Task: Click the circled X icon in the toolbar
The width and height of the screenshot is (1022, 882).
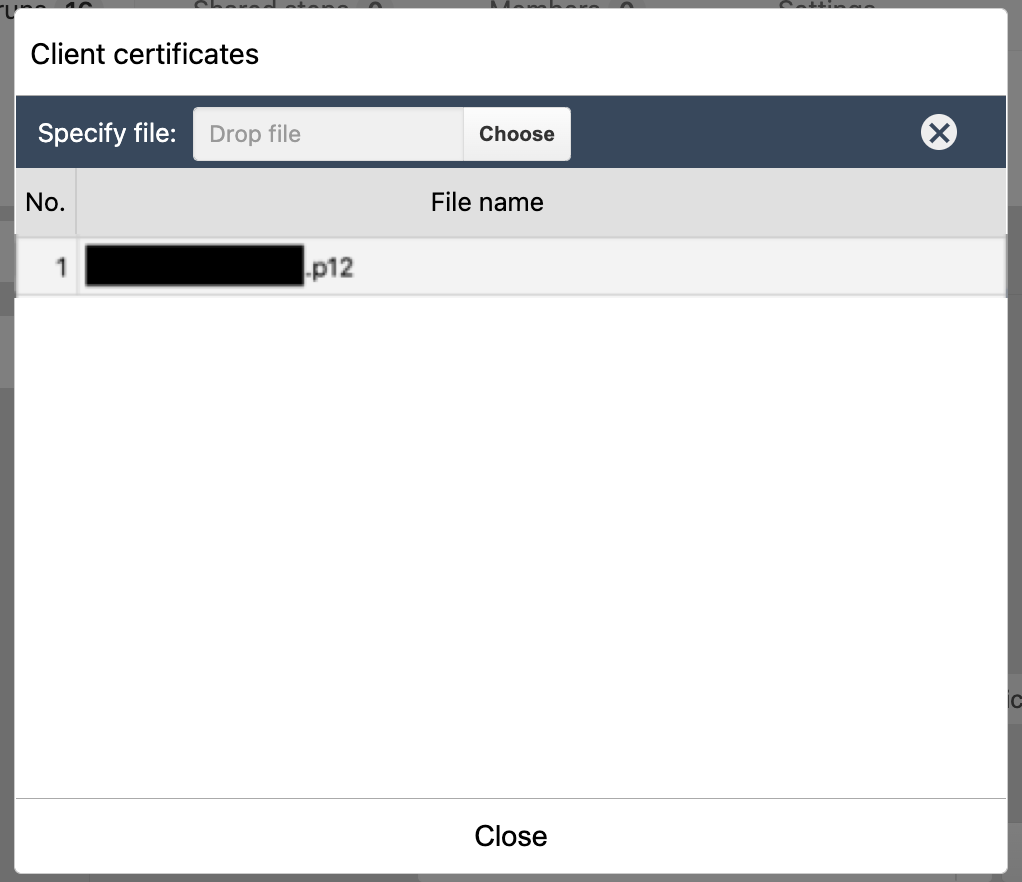Action: (x=938, y=133)
